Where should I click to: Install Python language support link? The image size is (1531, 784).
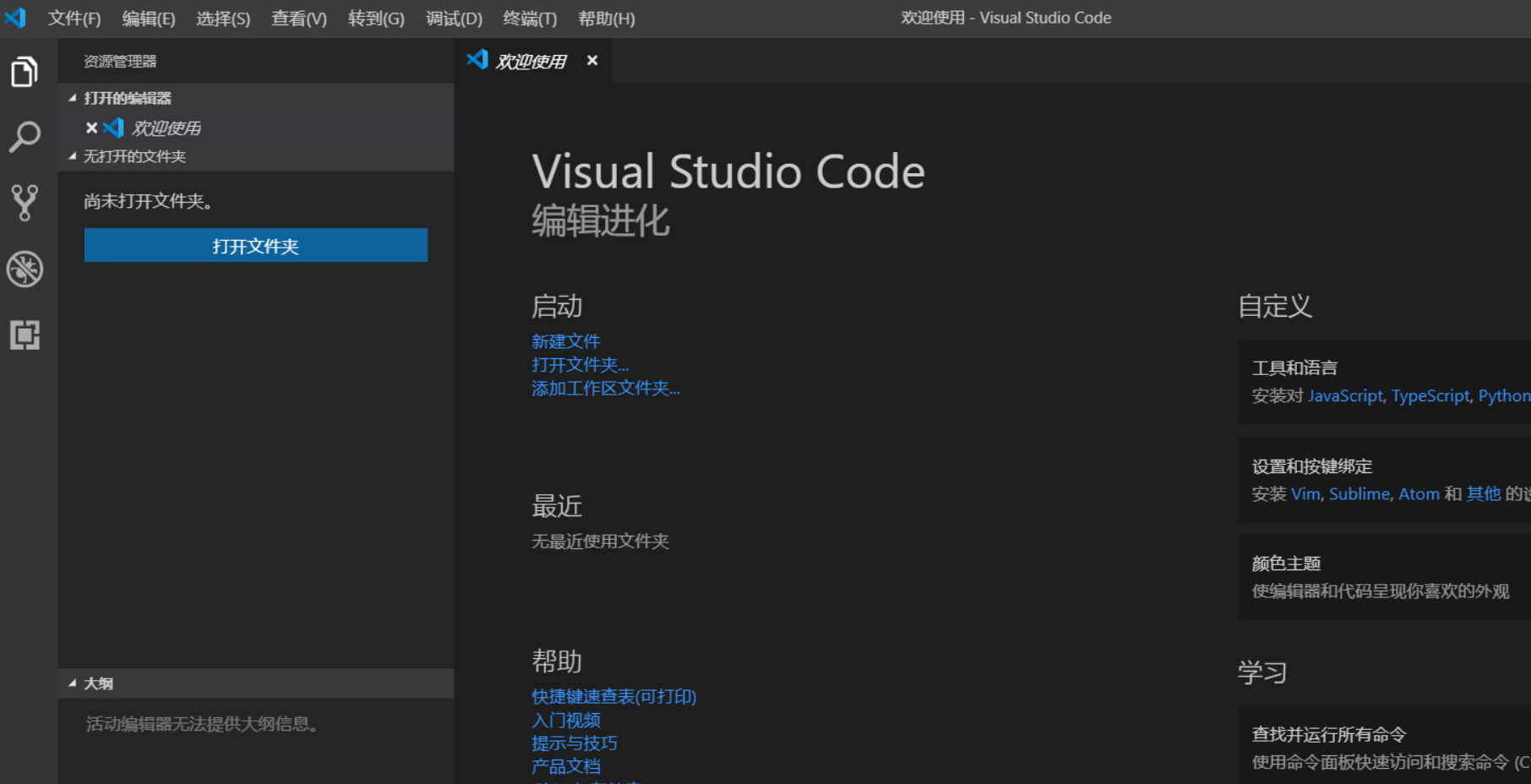(x=1504, y=396)
